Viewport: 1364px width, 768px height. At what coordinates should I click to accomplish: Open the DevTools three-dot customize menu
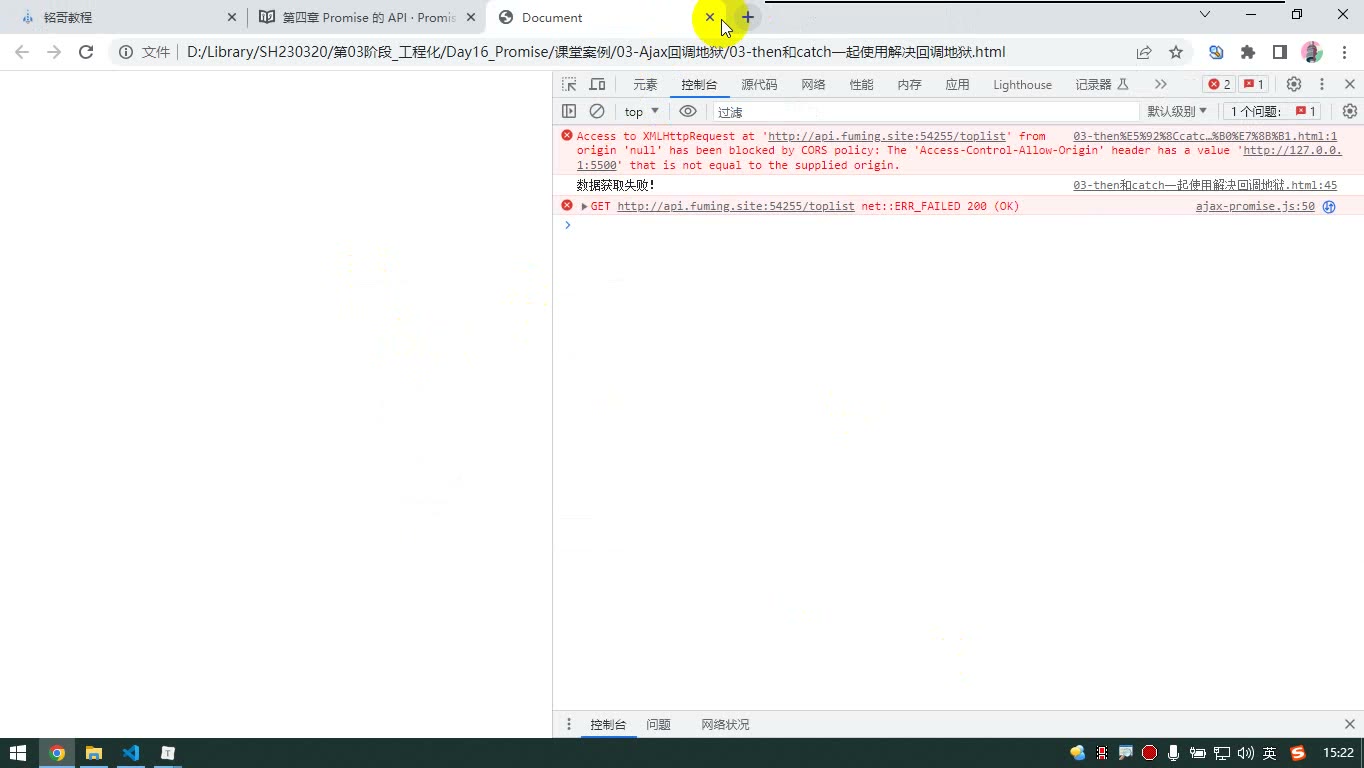pos(1322,85)
